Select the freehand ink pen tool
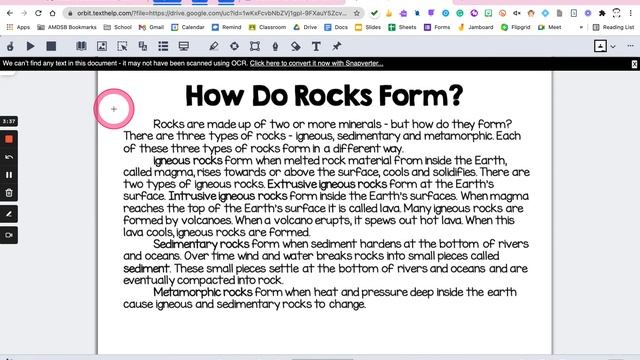The image size is (640, 360). 276,46
